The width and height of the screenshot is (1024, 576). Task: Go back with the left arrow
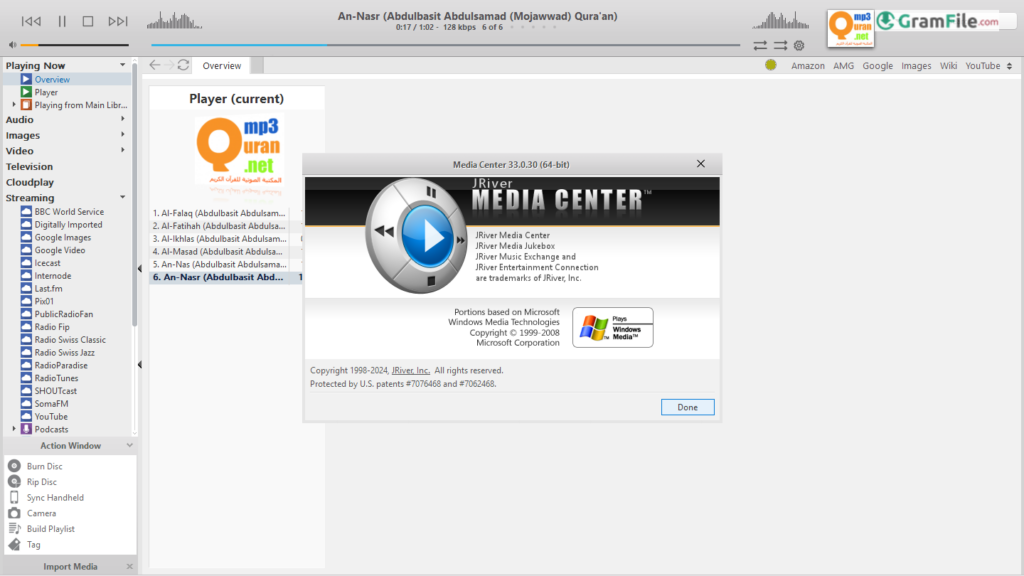pyautogui.click(x=155, y=65)
